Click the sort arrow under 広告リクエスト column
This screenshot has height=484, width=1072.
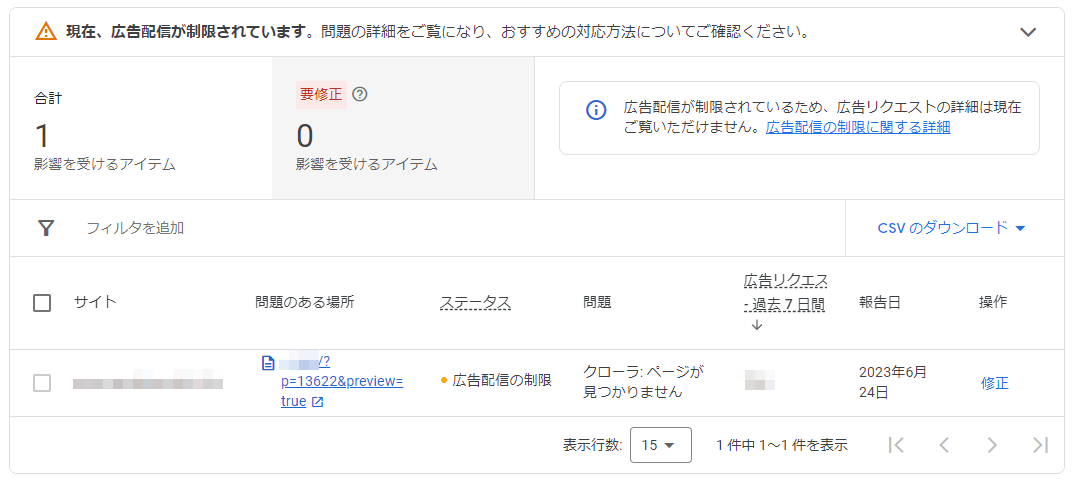click(x=756, y=325)
